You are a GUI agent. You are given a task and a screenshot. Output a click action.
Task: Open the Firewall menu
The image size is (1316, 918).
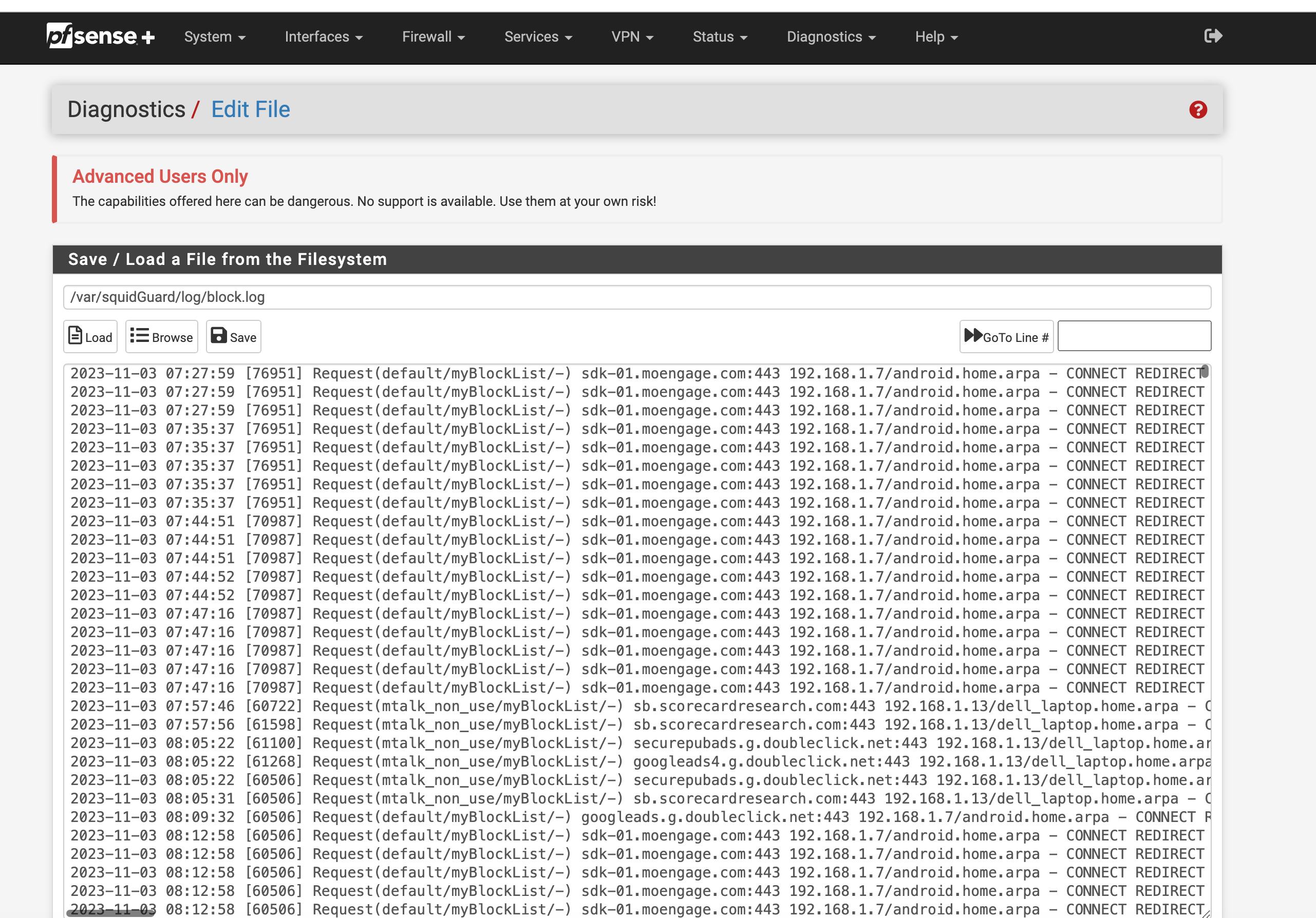(434, 36)
